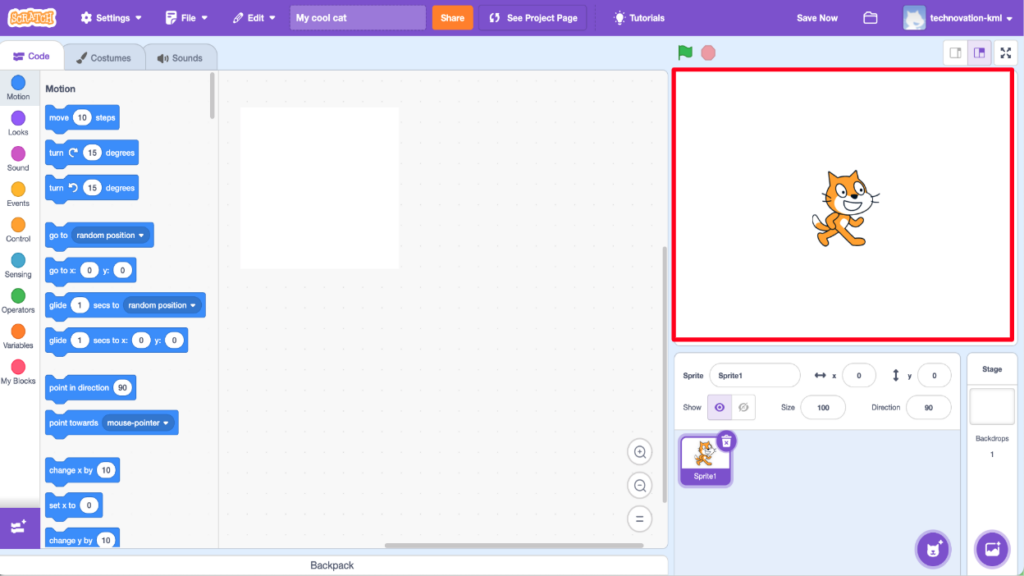The image size is (1024, 576).
Task: Start project with green flag
Action: pyautogui.click(x=685, y=52)
